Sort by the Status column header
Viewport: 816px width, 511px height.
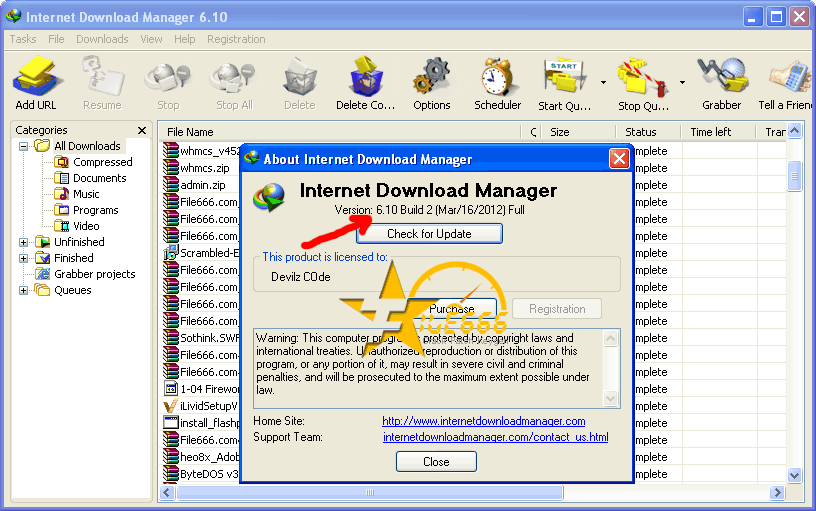(648, 132)
